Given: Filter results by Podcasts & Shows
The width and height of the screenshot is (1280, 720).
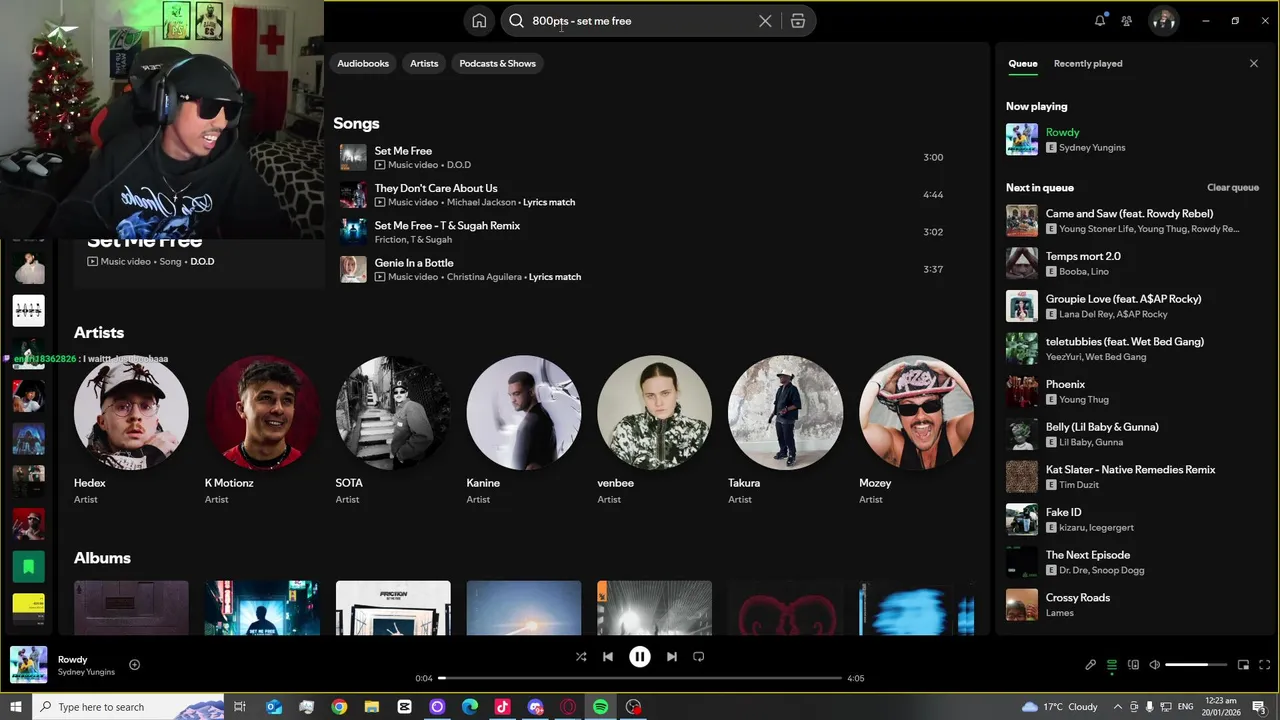Looking at the screenshot, I should tap(498, 63).
